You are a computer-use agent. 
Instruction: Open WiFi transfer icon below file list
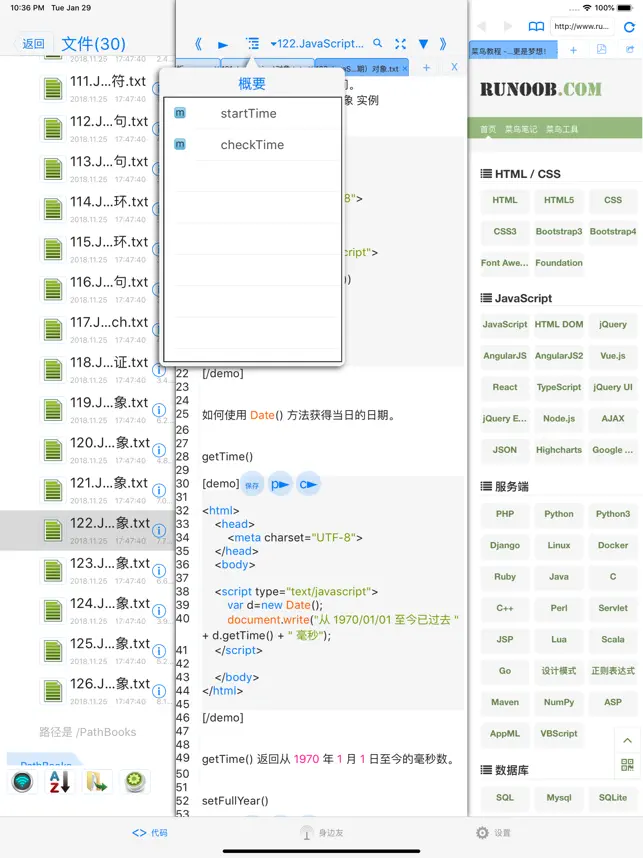pyautogui.click(x=22, y=781)
